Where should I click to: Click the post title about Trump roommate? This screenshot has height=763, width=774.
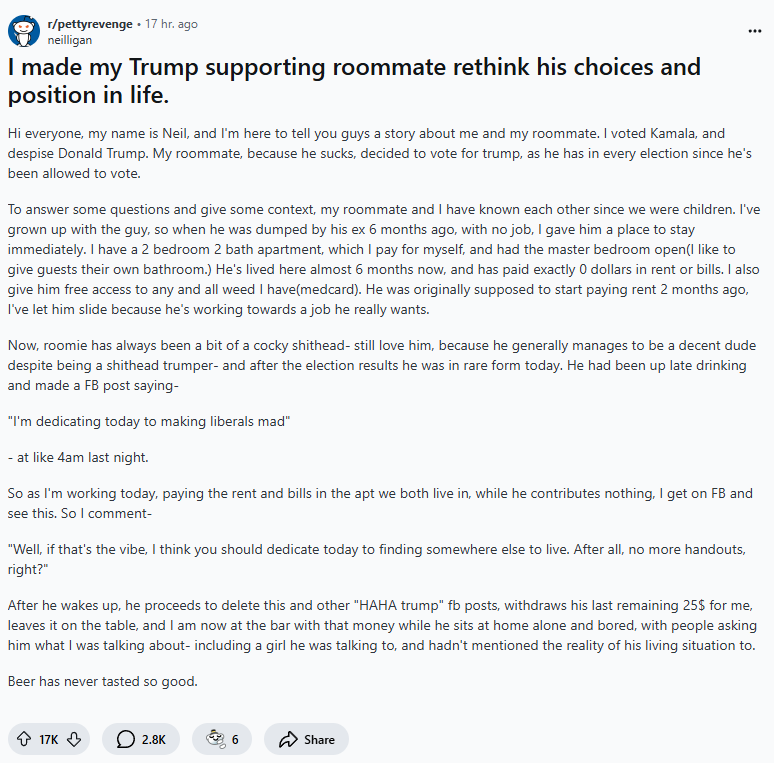tap(354, 81)
